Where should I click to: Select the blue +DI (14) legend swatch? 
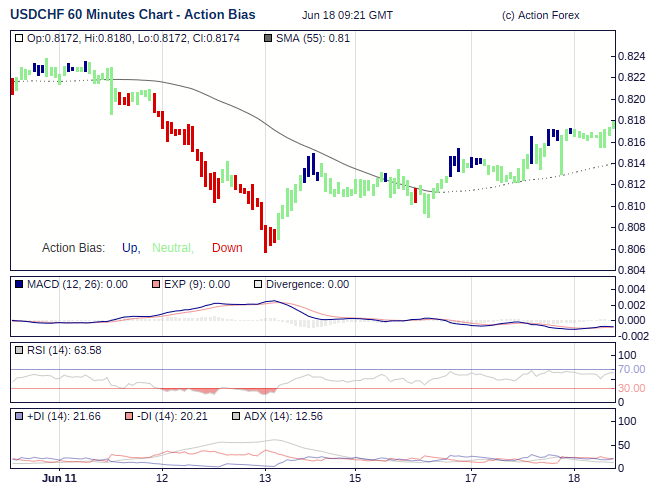(x=19, y=416)
